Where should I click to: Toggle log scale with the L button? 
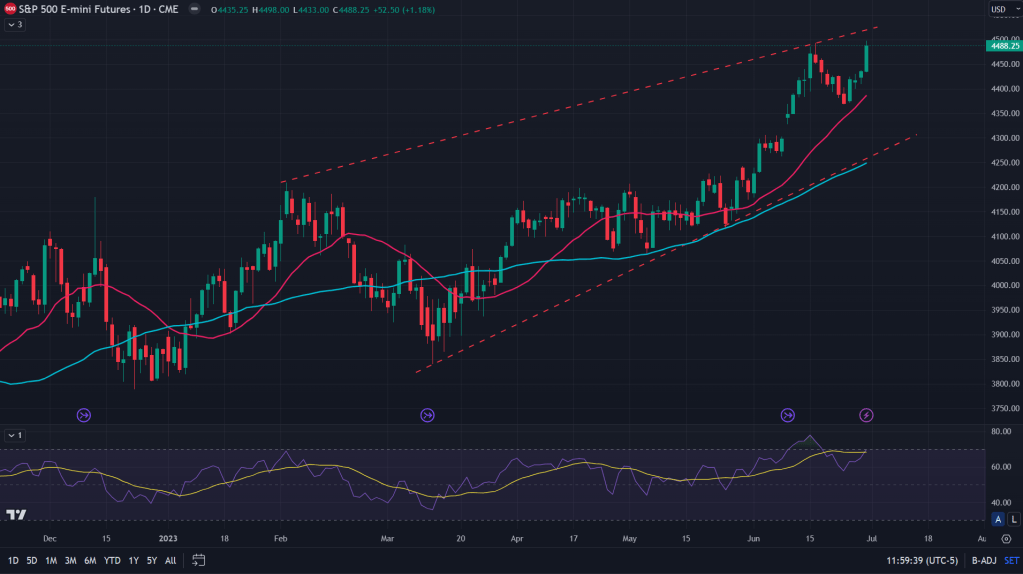1012,519
